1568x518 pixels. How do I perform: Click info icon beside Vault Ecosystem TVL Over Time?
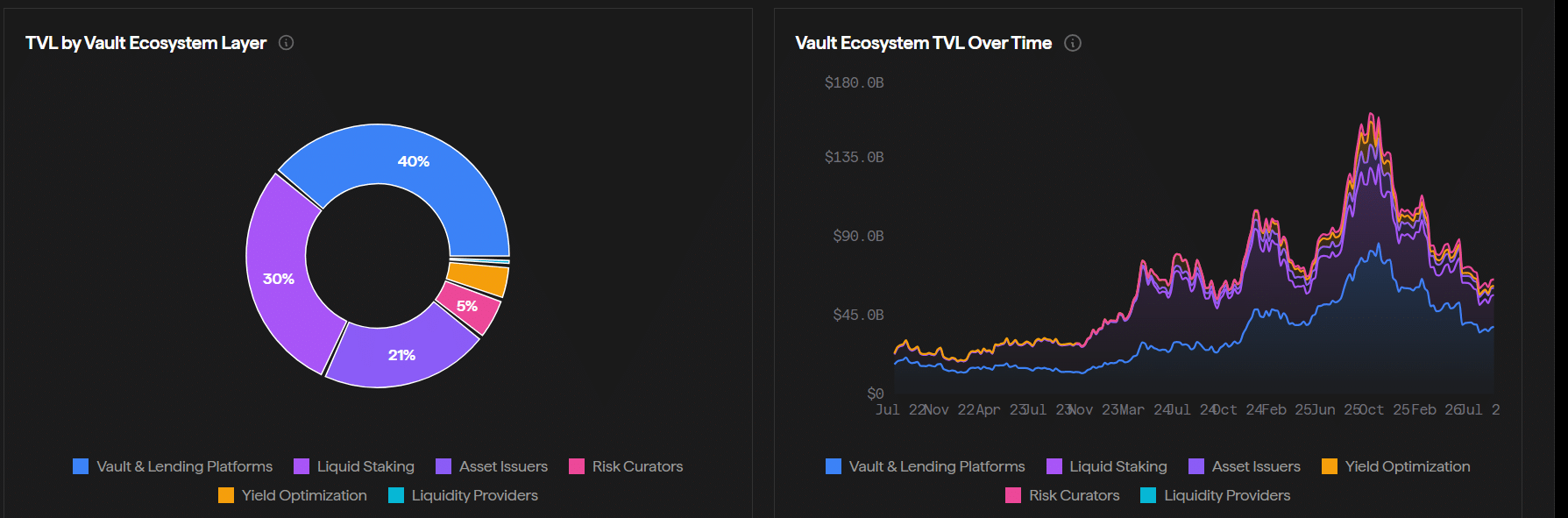[1073, 43]
